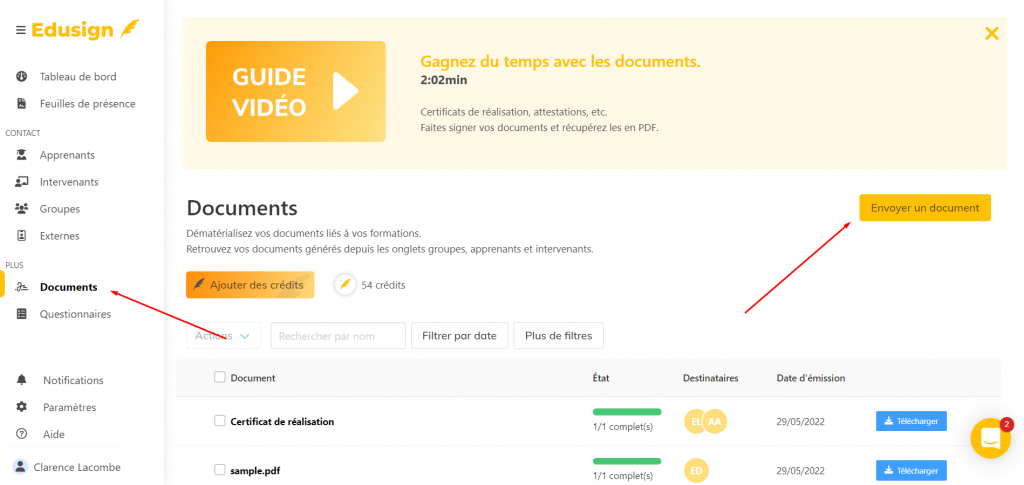Select all documents with the header checkbox
The image size is (1024, 485).
pos(219,377)
